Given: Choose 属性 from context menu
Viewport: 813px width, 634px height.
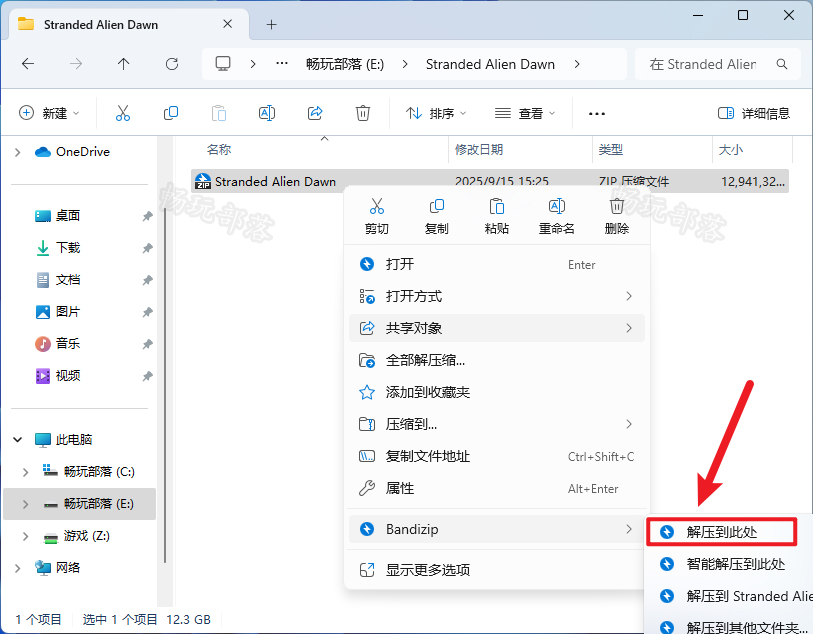Looking at the screenshot, I should coord(497,488).
